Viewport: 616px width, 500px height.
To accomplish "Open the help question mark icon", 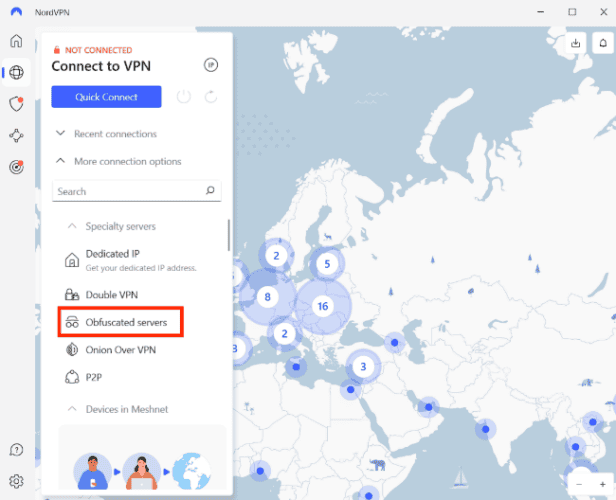I will click(16, 450).
